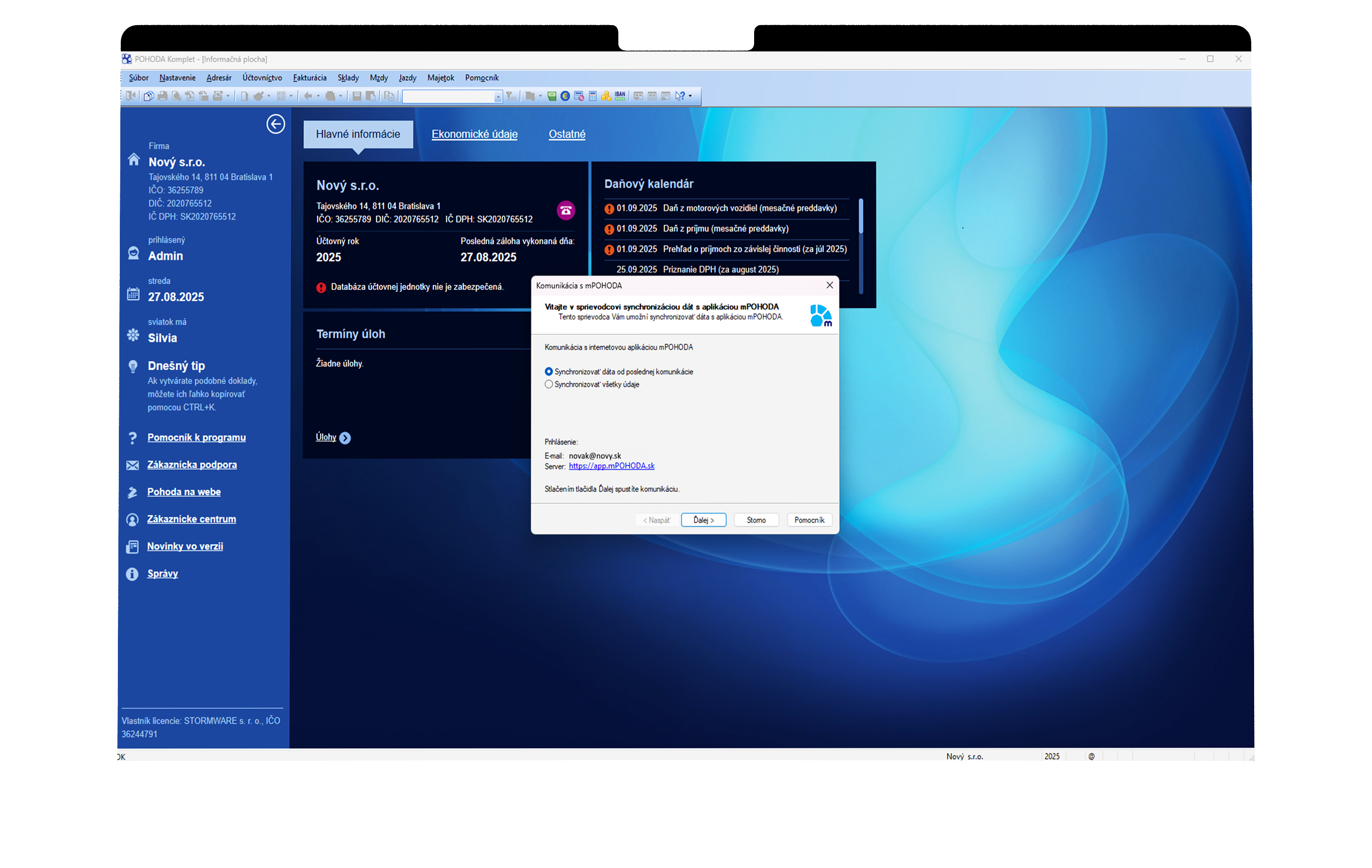The width and height of the screenshot is (1372, 868).
Task: Open the Zákaznícka podpora link
Action: coord(192,465)
